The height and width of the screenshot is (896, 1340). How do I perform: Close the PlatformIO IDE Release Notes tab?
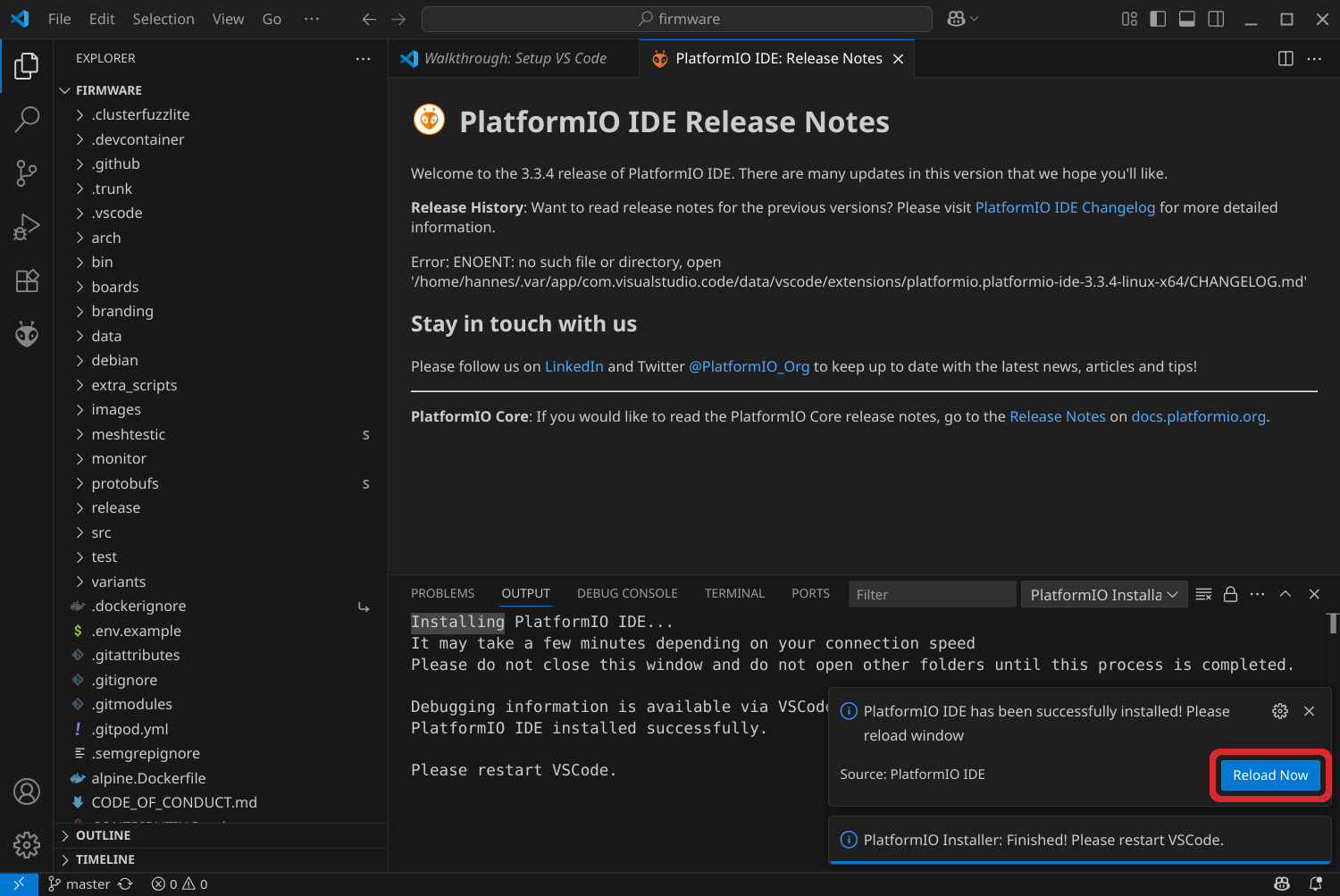pos(898,59)
